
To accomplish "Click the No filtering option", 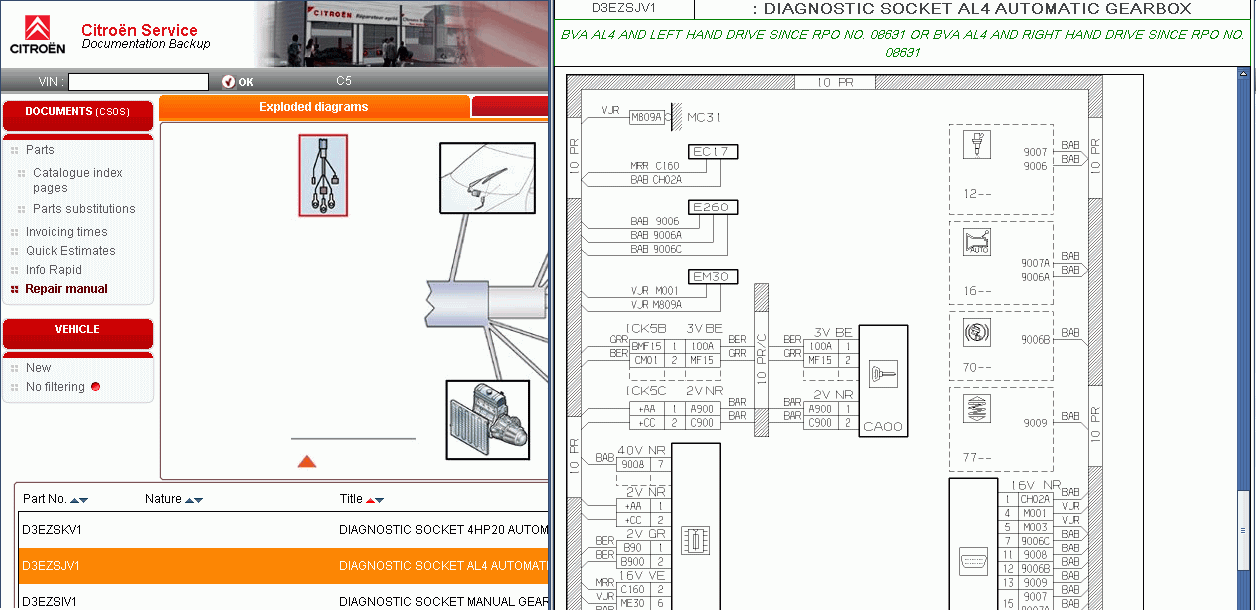I will 55,387.
